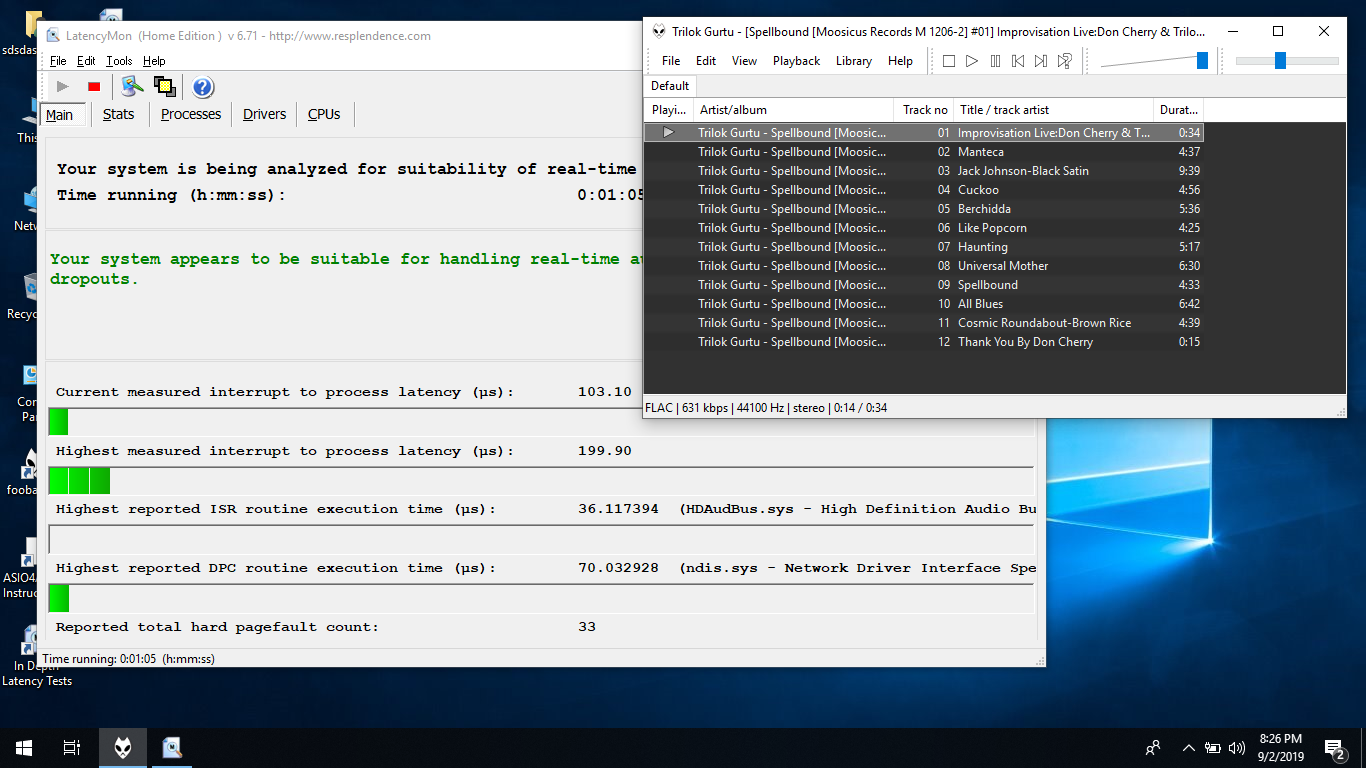Open the foobar2000 Playback menu

click(796, 61)
